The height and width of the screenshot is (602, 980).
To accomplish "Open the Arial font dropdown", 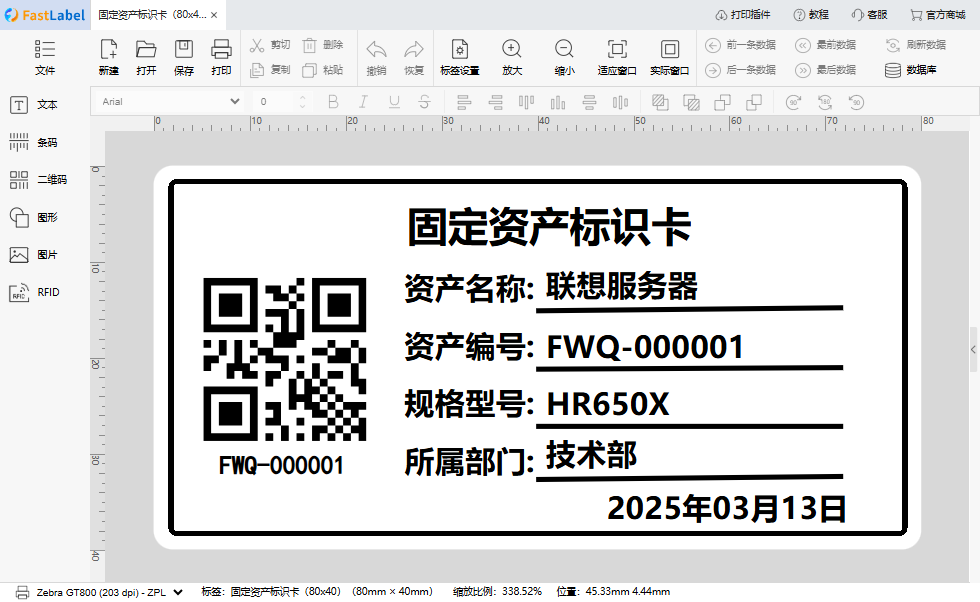I will 169,101.
